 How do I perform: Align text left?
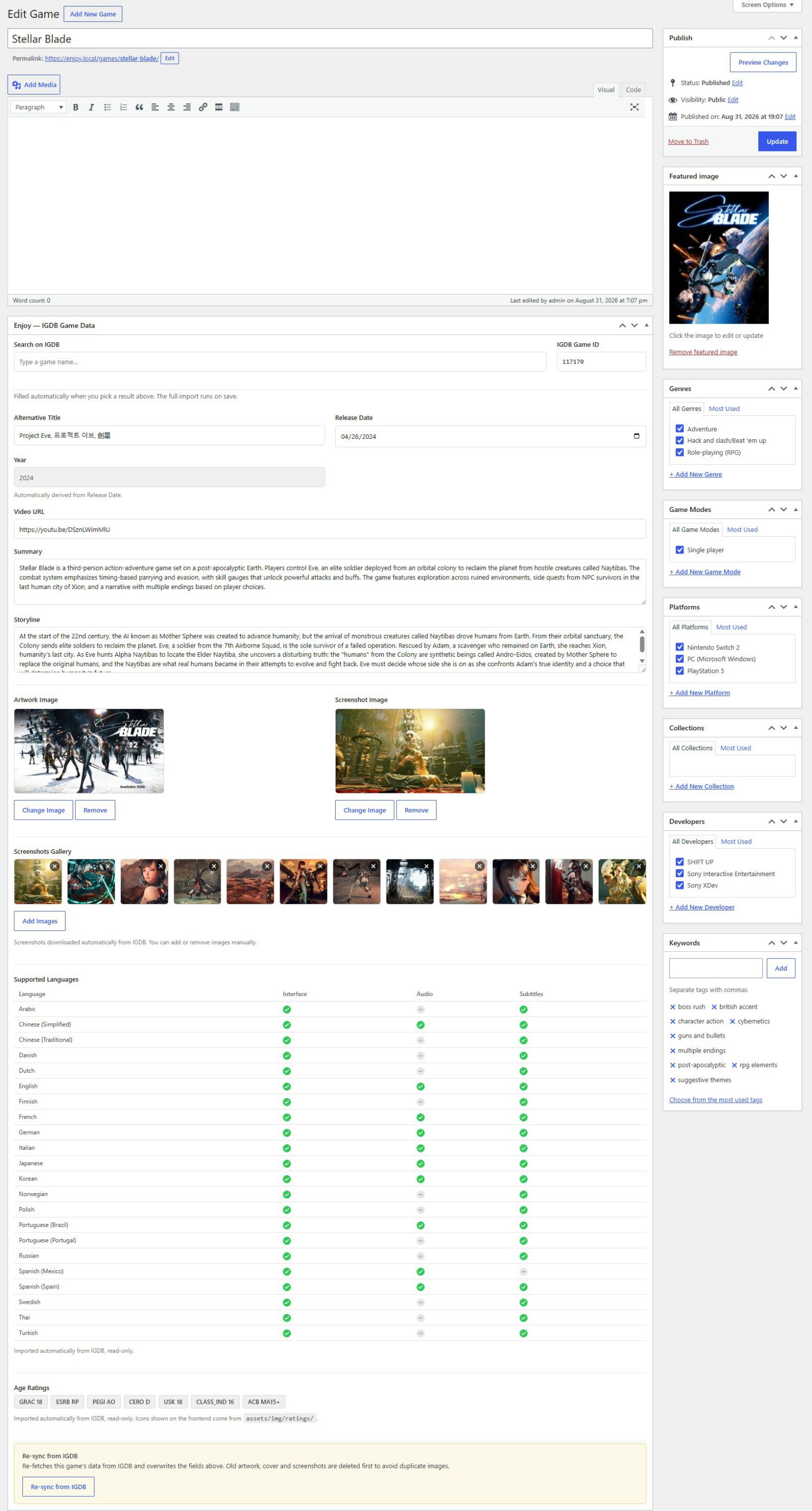[155, 107]
